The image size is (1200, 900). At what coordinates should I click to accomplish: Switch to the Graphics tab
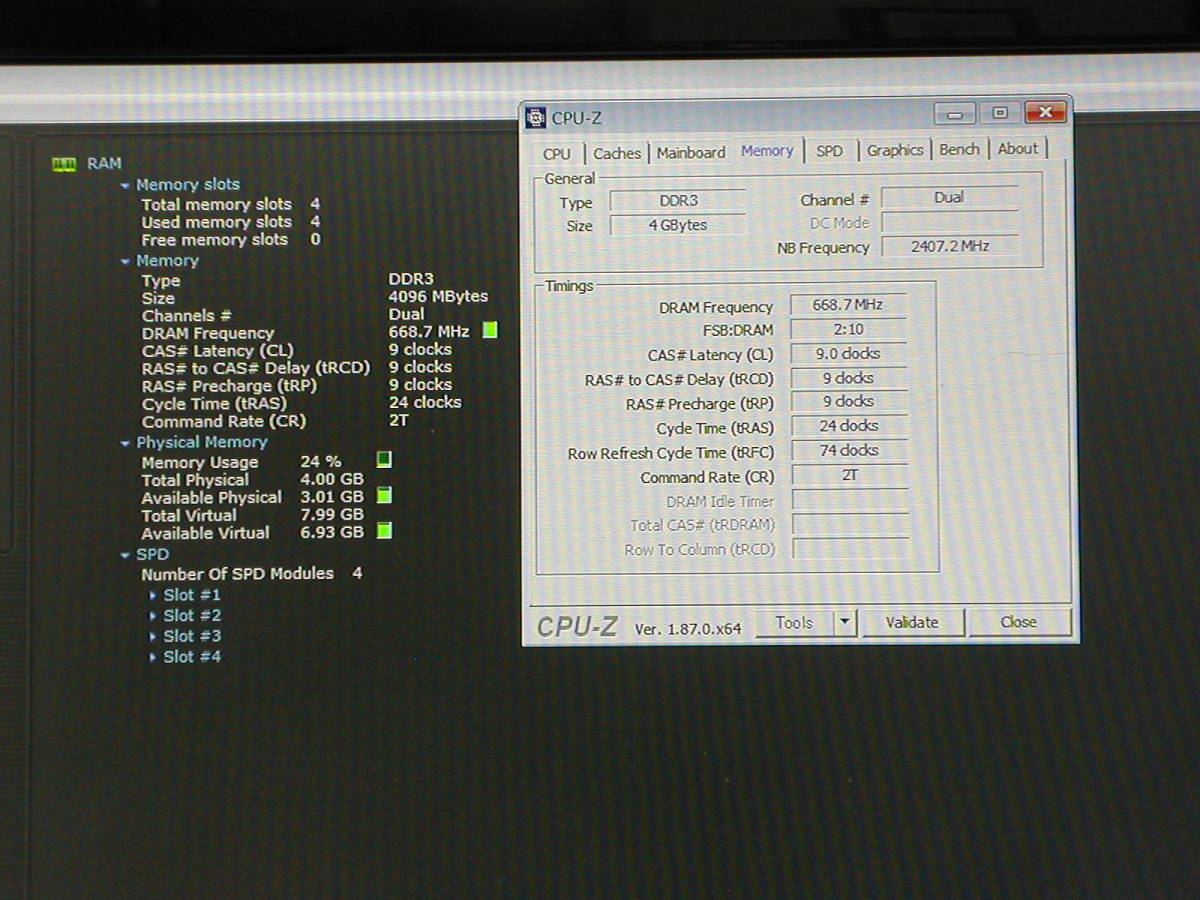[x=894, y=150]
